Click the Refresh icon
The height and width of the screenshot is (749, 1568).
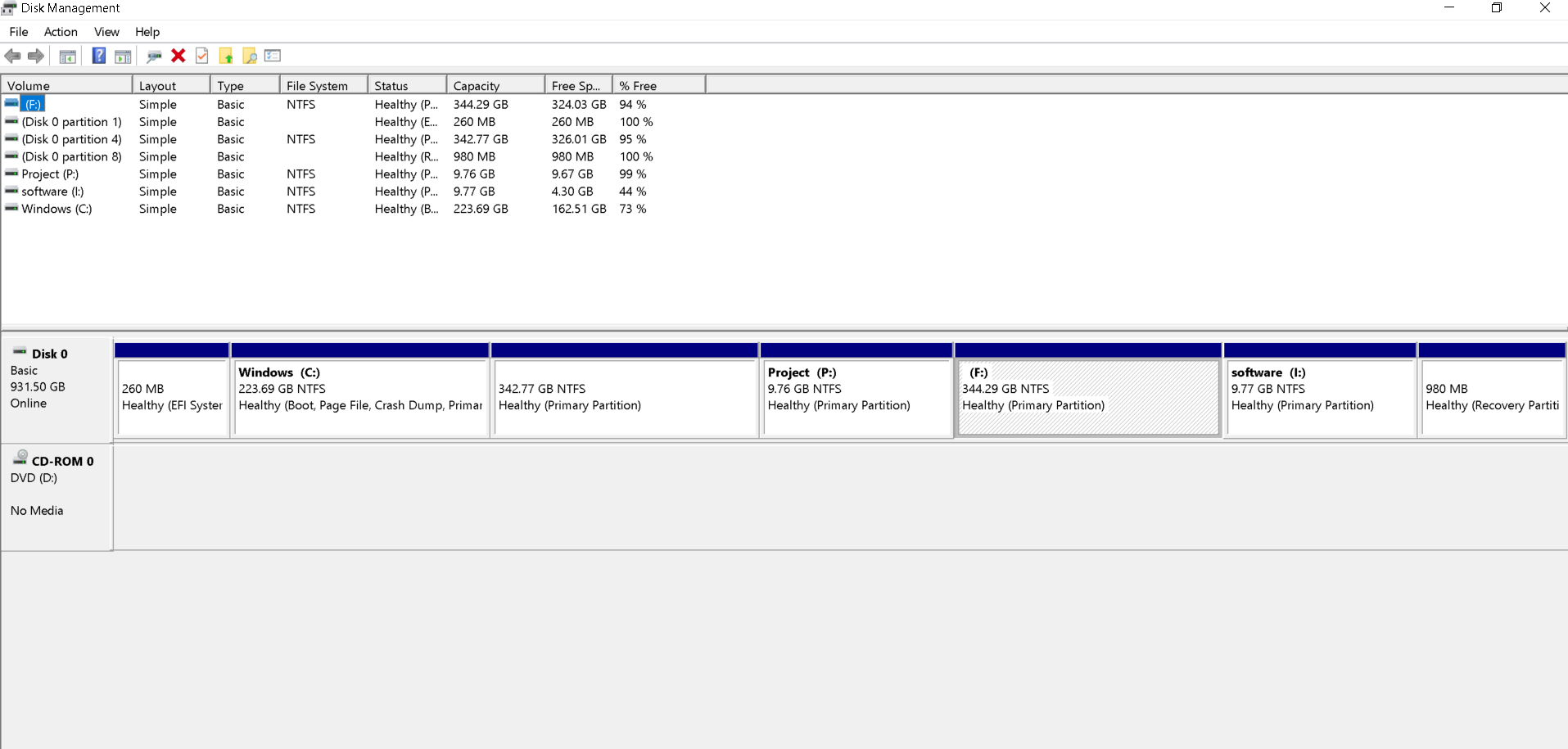[153, 56]
